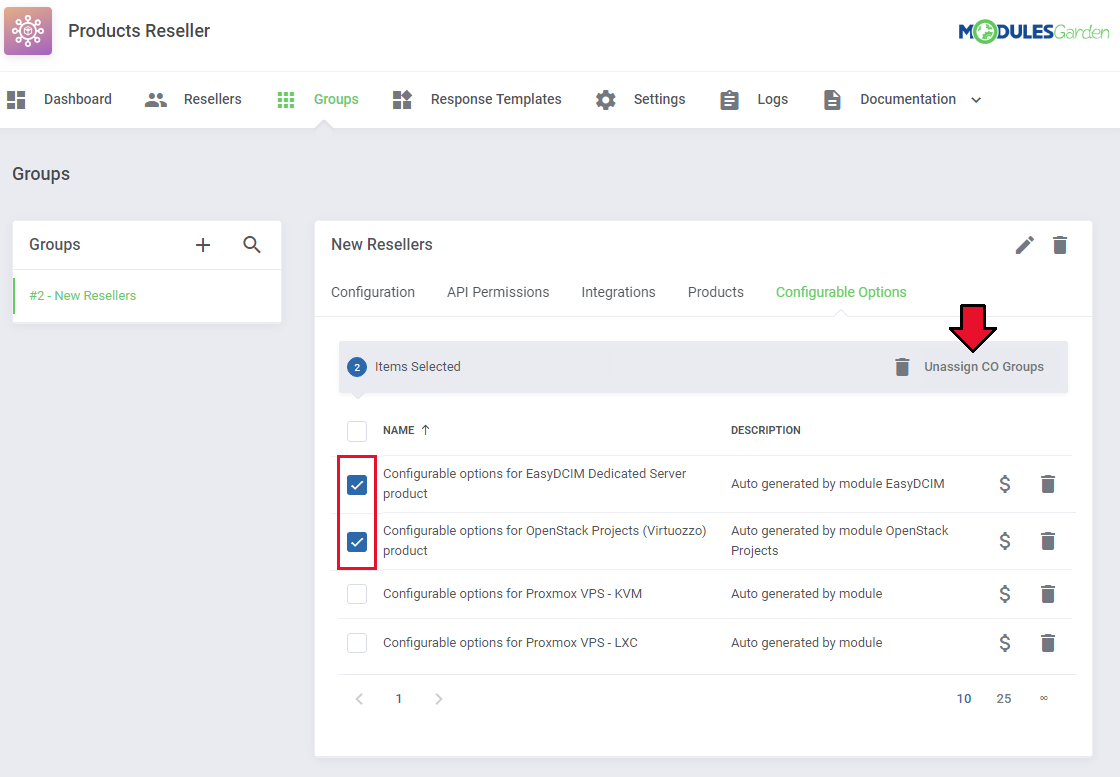
Task: Click 'Items Selected' label
Action: click(x=418, y=367)
